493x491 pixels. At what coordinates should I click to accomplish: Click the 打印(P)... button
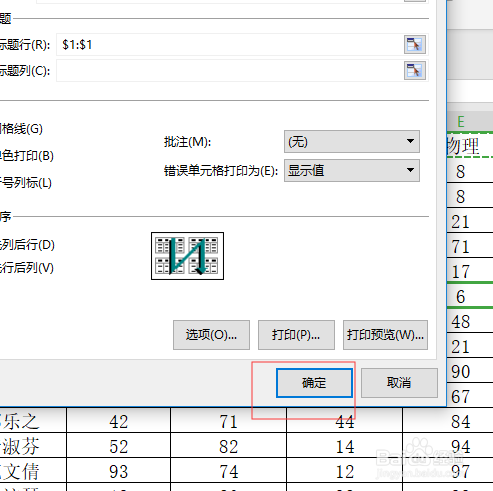[296, 335]
